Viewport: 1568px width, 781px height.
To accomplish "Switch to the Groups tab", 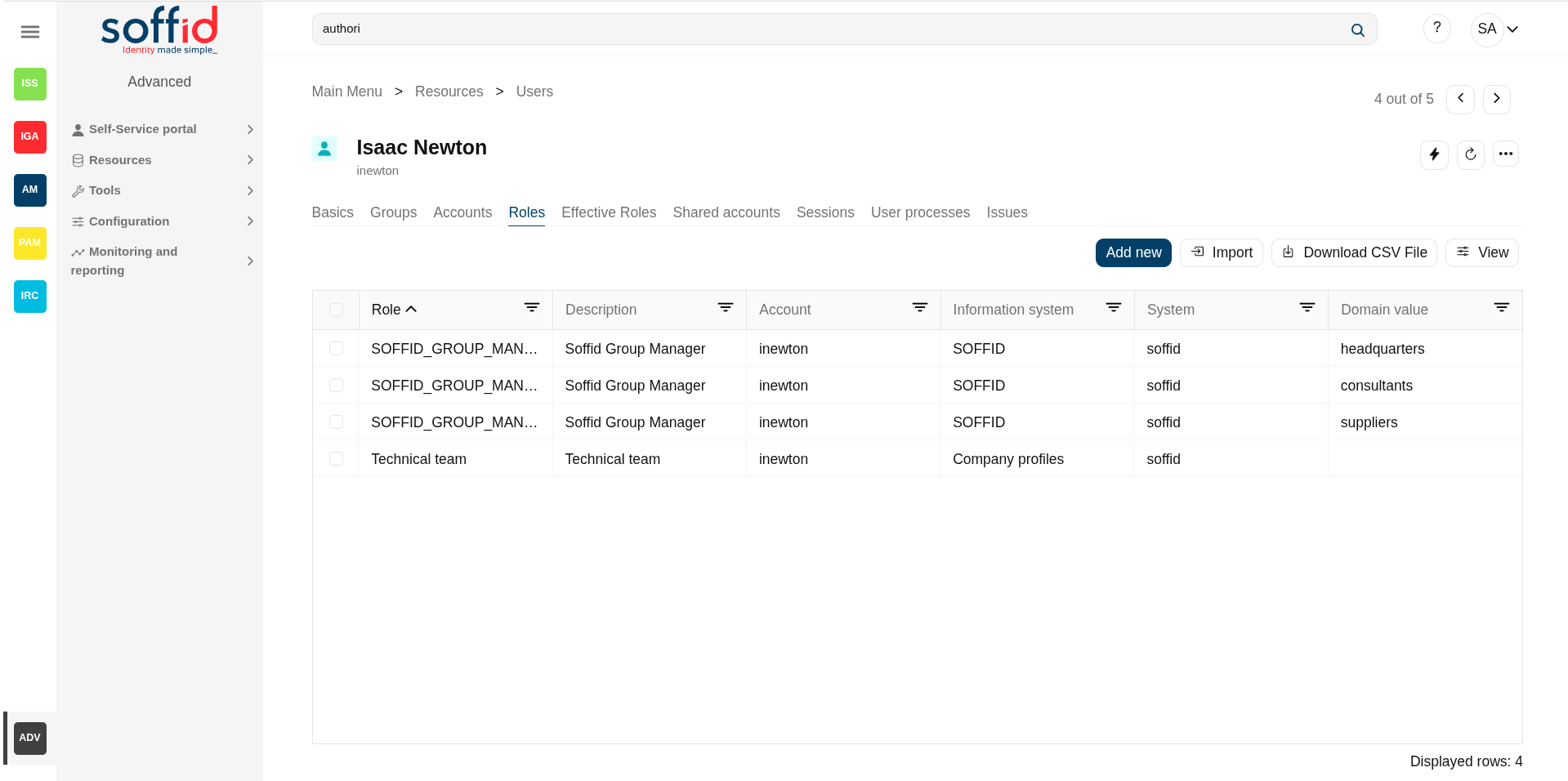I will click(393, 212).
